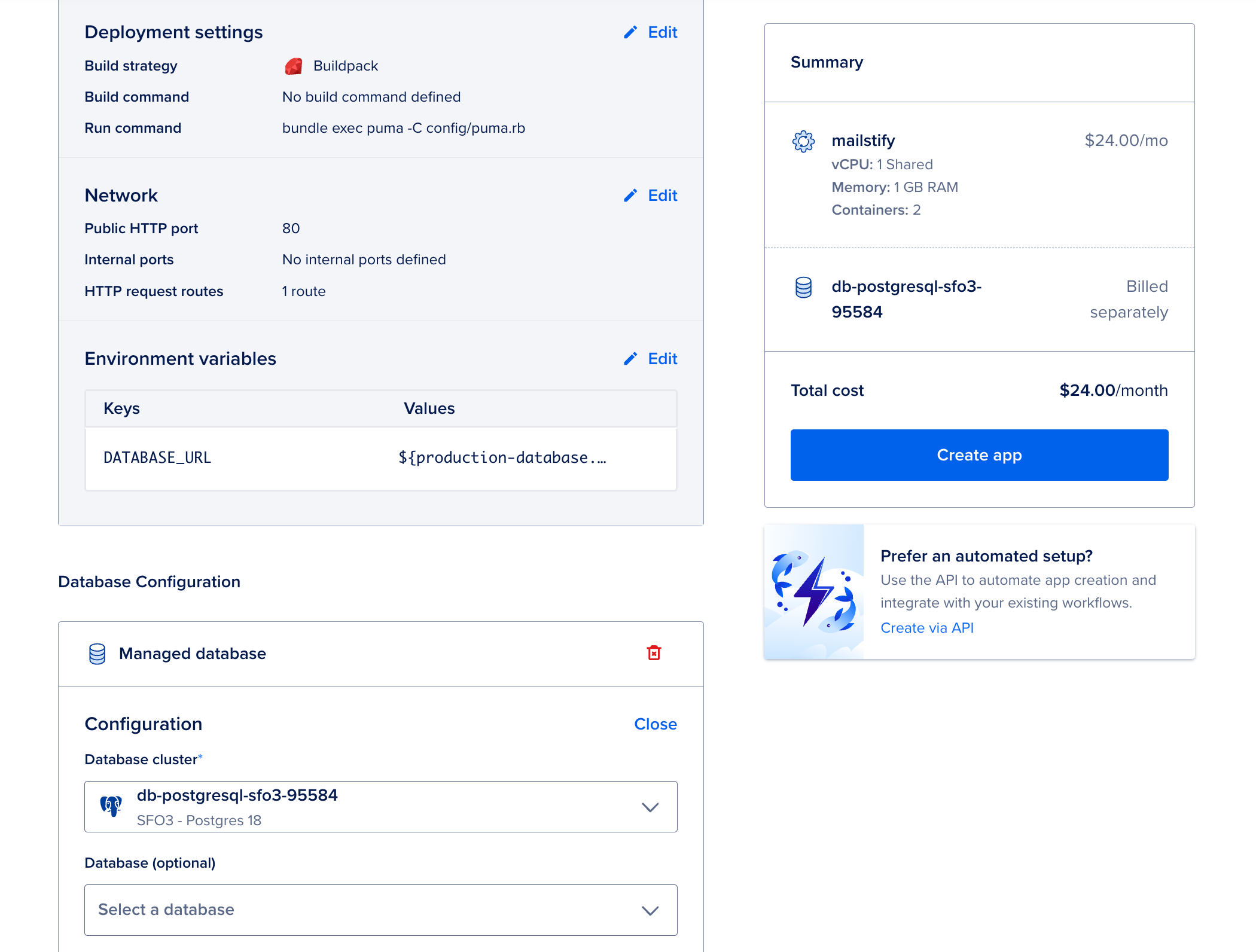Click the mailstify gear icon in Summary
Image resolution: width=1256 pixels, height=952 pixels.
tap(804, 141)
